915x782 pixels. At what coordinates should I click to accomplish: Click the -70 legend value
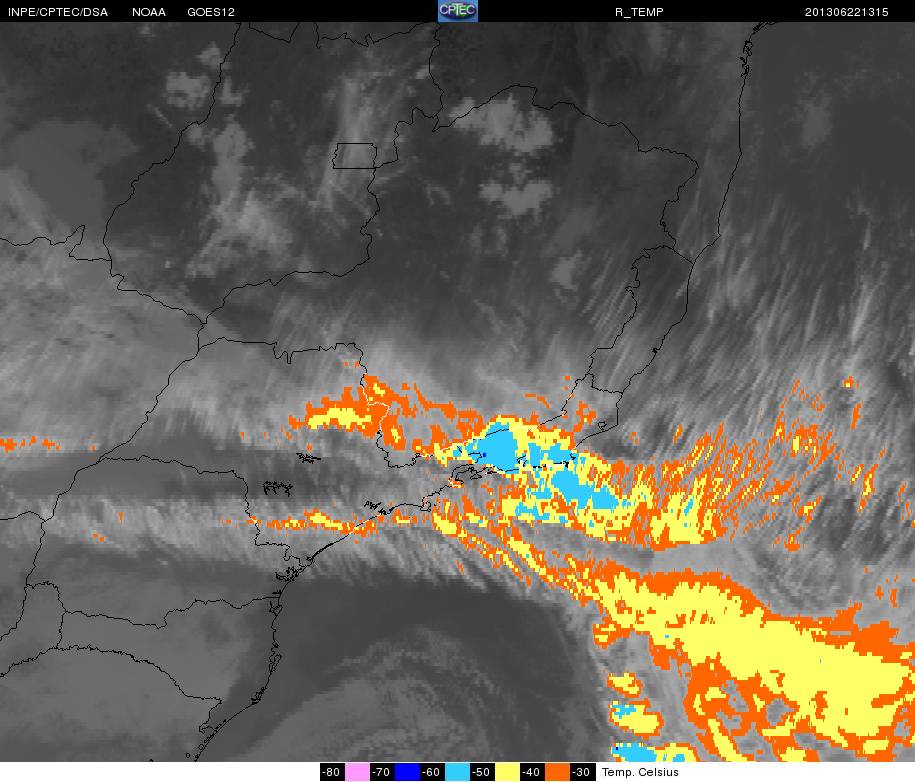coord(382,772)
